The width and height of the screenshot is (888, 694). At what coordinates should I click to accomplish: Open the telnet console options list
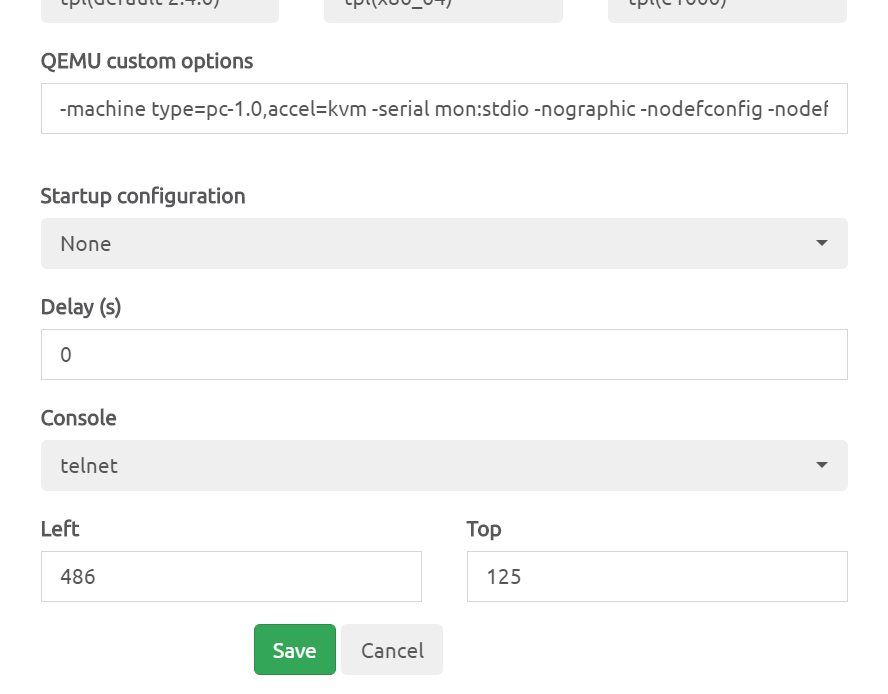coord(821,465)
